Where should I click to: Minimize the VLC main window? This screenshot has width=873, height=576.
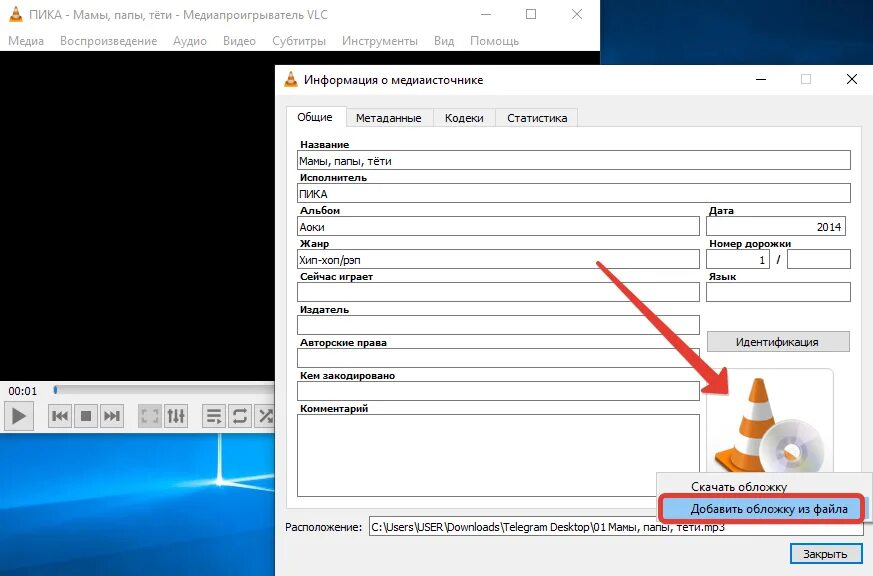tap(486, 14)
